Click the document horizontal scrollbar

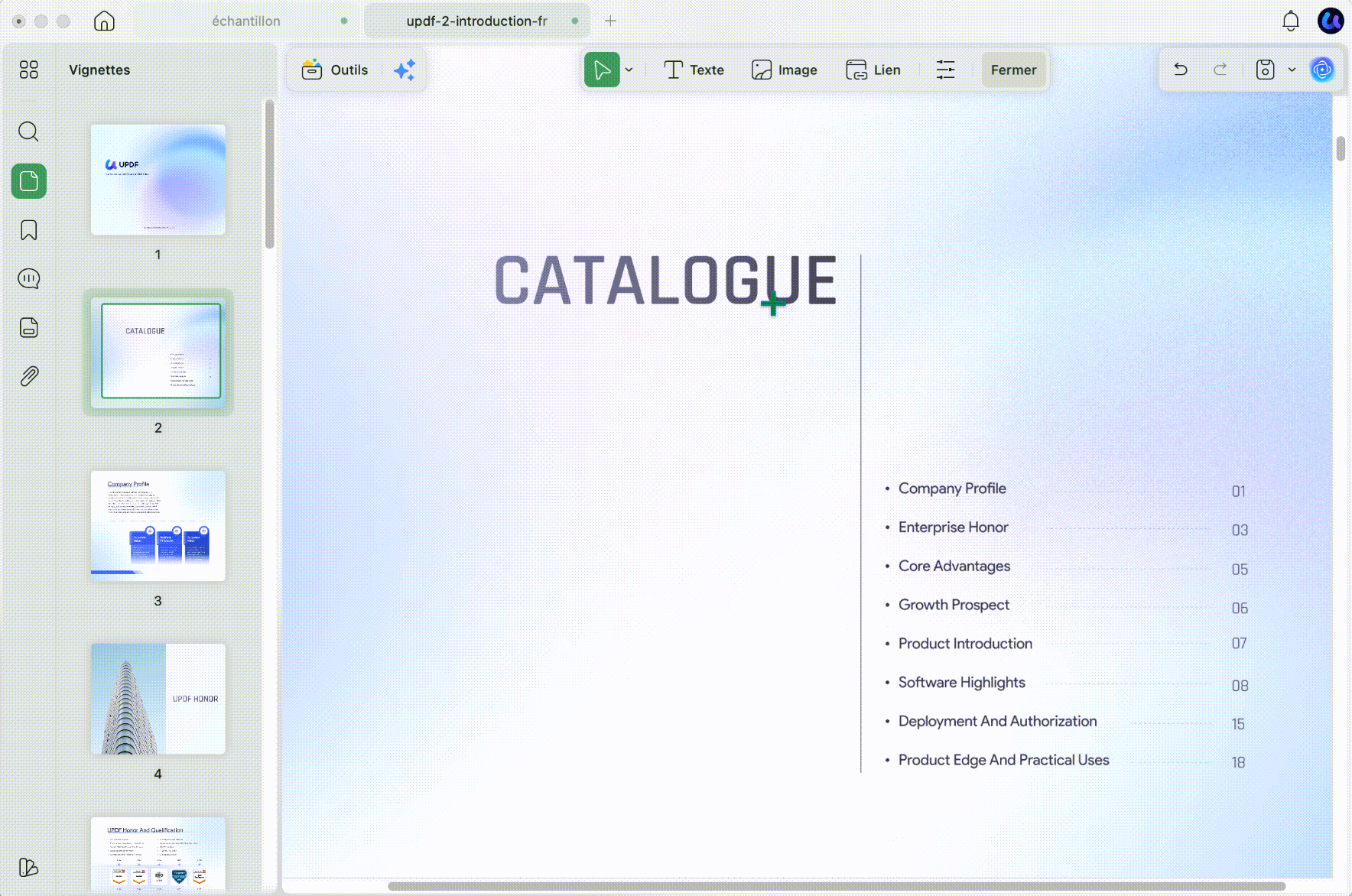coord(837,887)
